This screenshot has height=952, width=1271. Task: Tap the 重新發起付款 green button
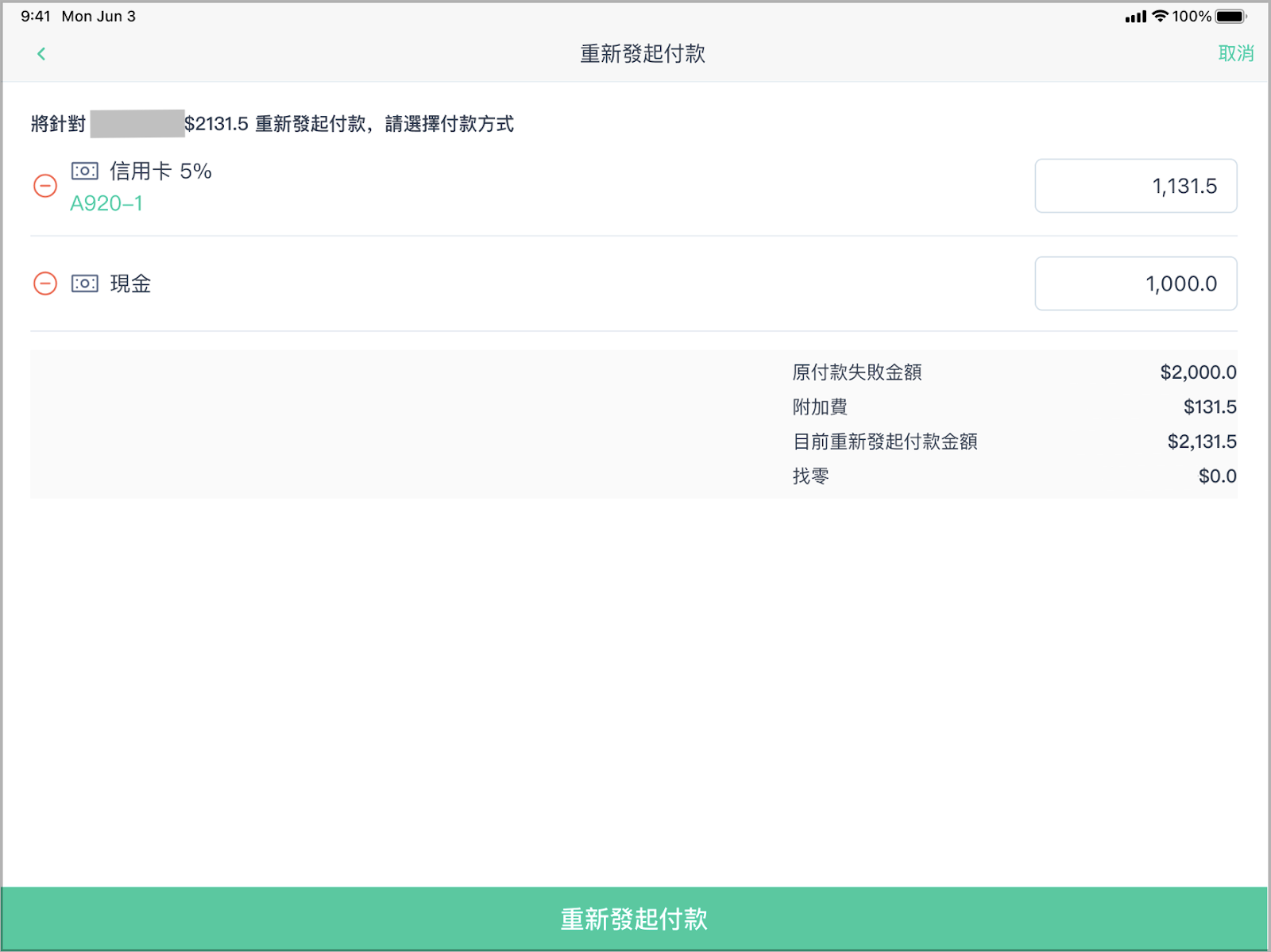[x=635, y=919]
